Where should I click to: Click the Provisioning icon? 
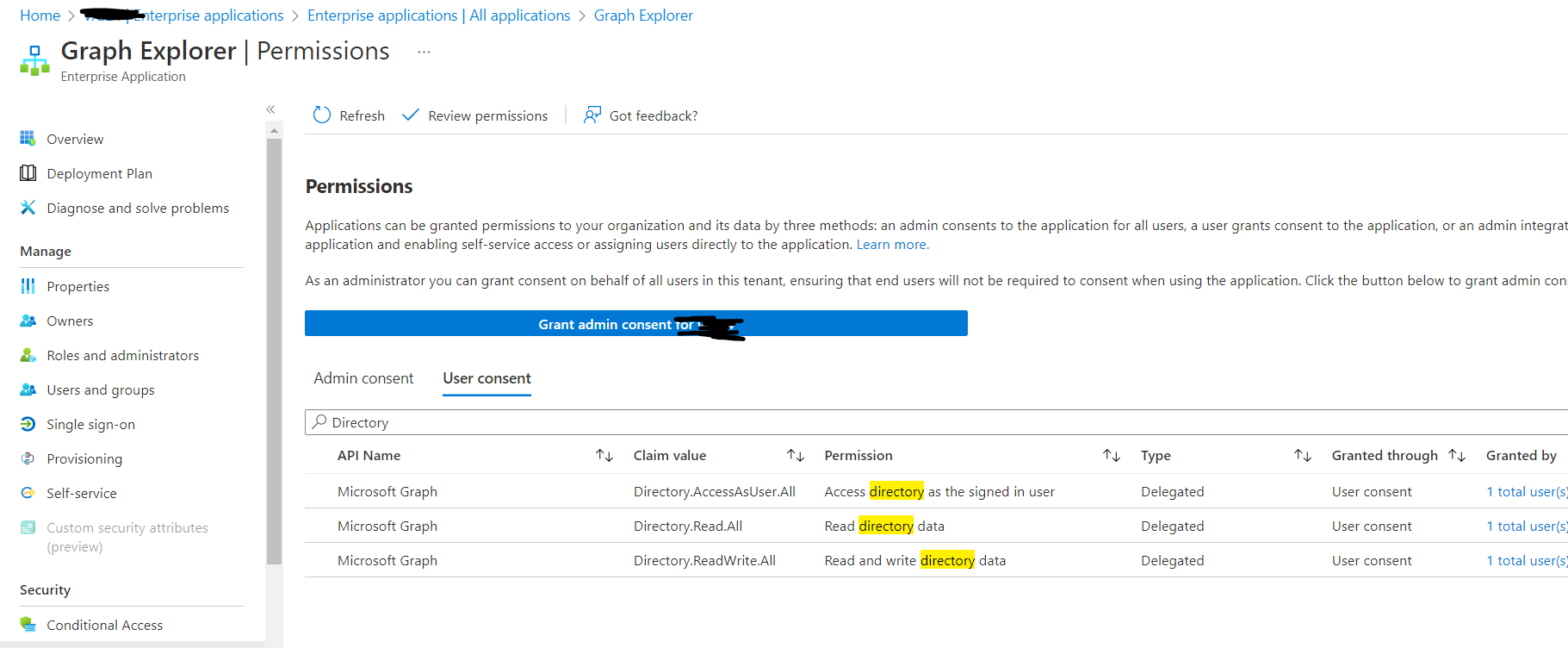[28, 458]
